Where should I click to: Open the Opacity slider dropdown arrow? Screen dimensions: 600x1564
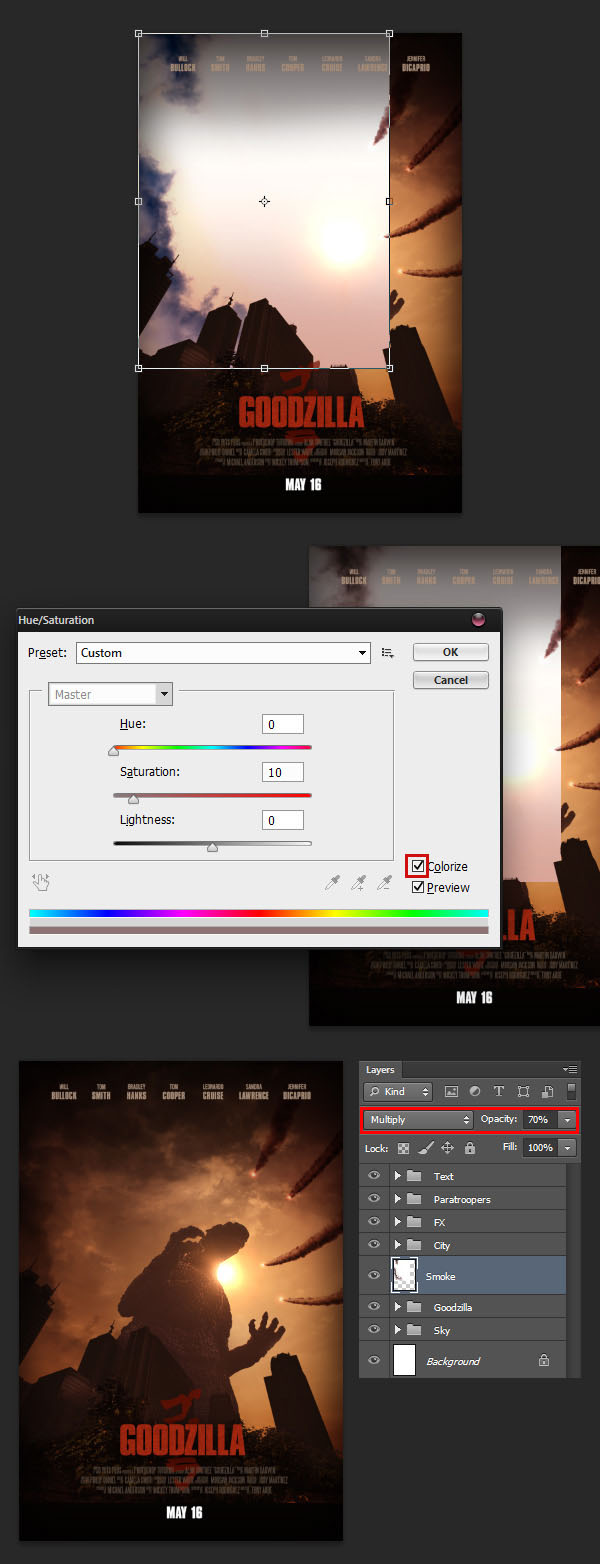[x=568, y=1120]
